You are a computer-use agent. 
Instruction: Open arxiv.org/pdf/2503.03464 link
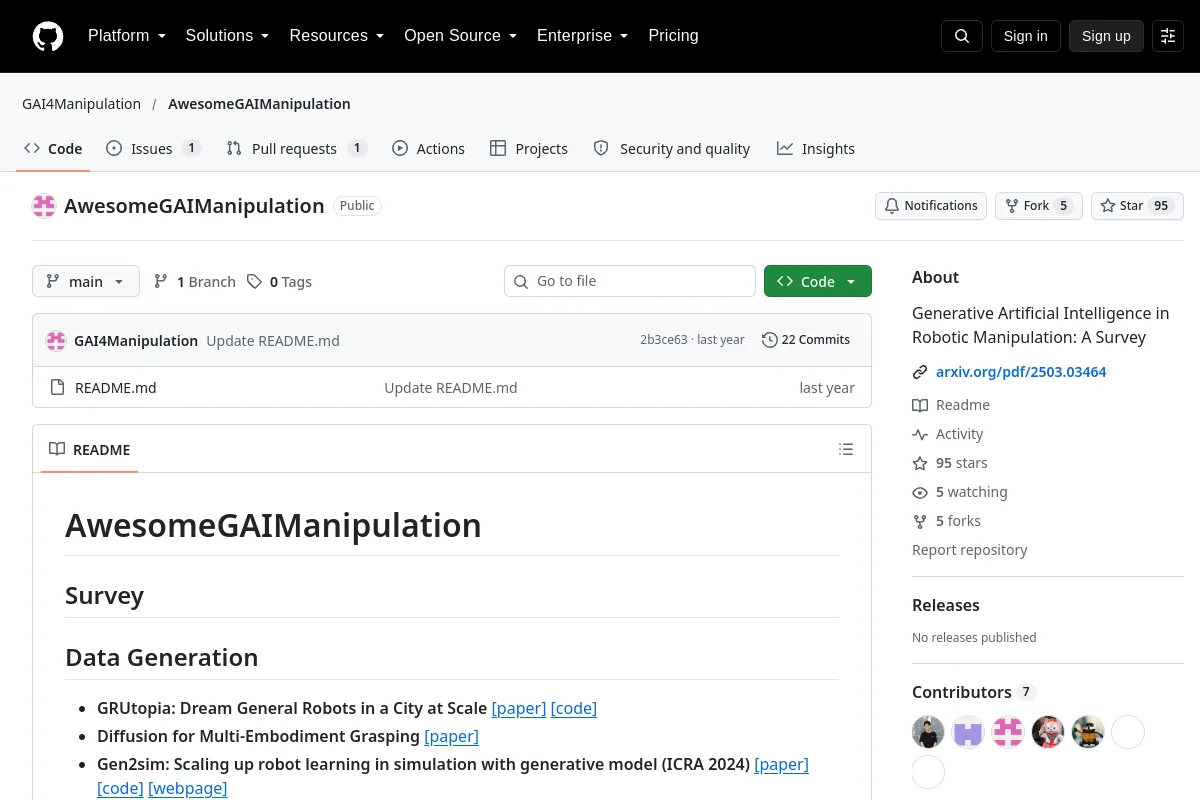coord(1021,372)
